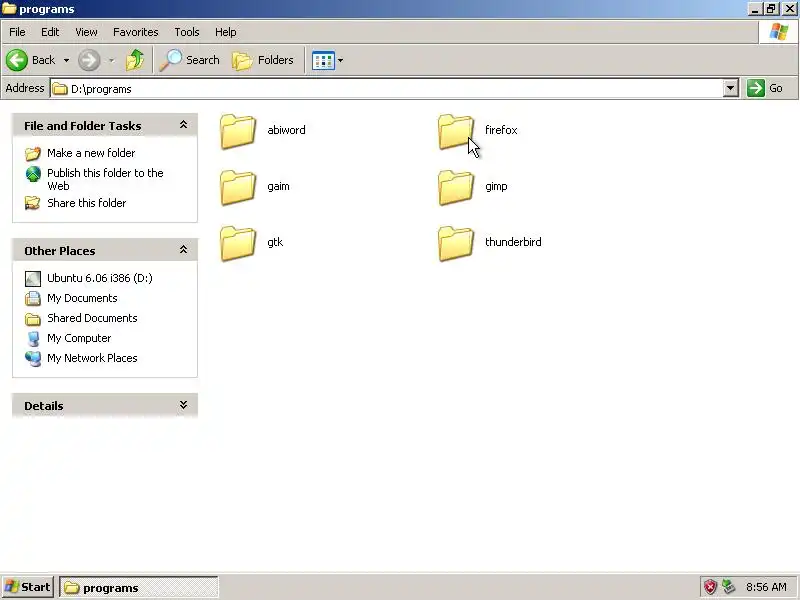
Task: Click the address bar showing D:\programs
Action: pos(387,89)
